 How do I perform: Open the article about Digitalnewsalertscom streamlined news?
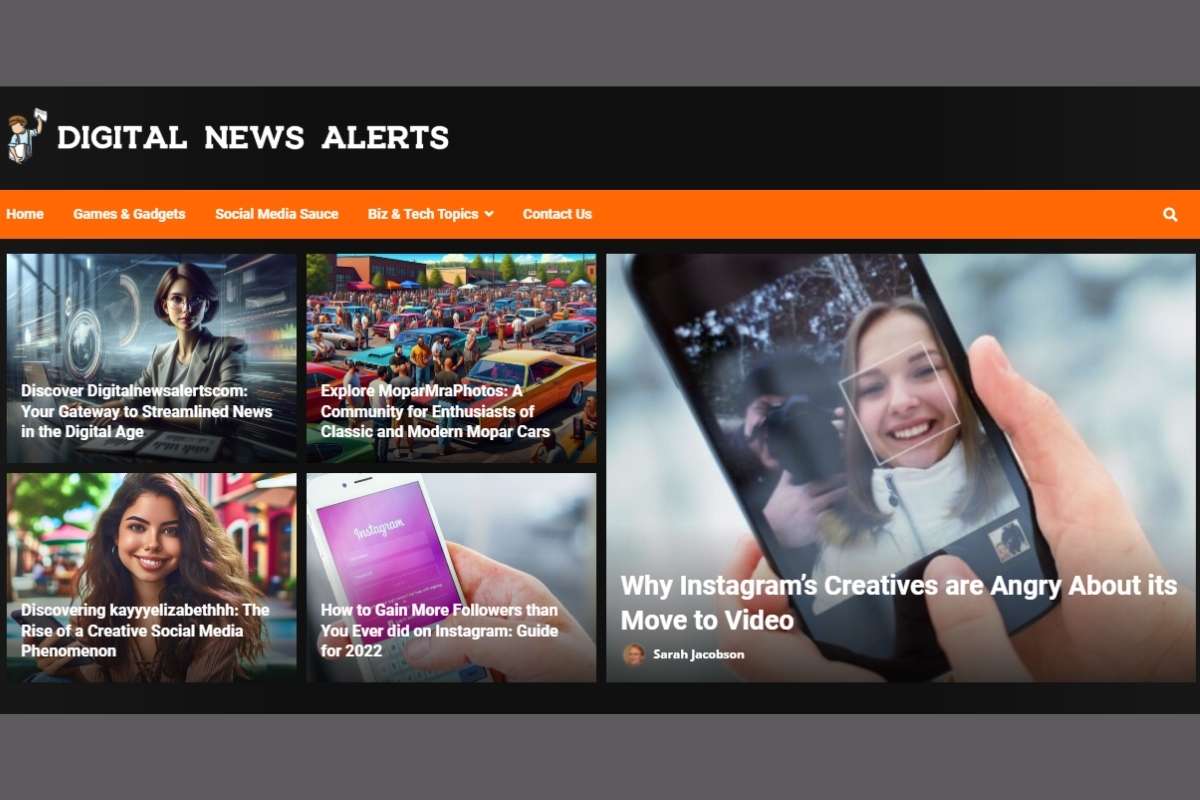coord(146,412)
